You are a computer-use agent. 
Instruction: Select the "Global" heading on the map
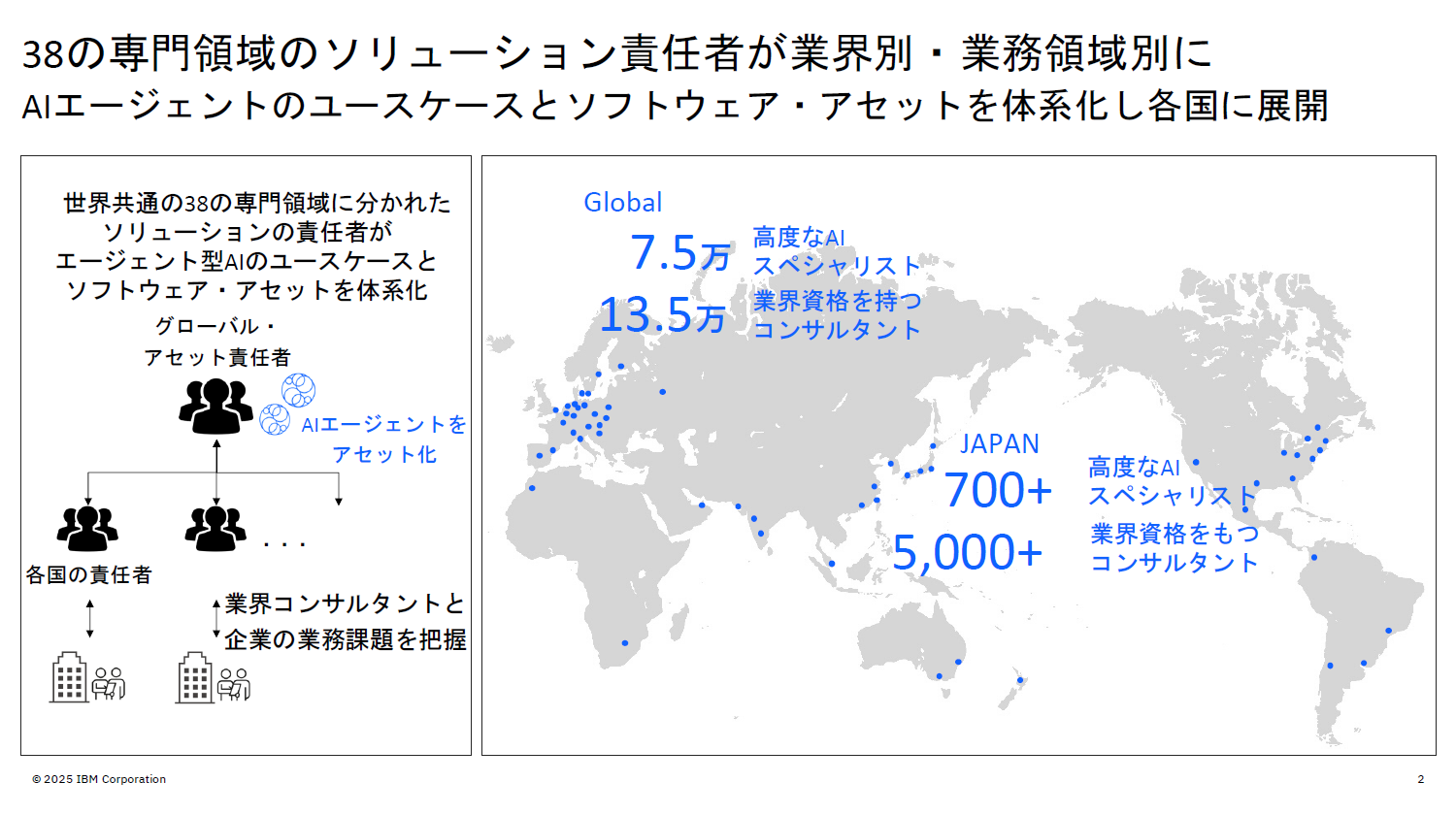click(x=622, y=202)
